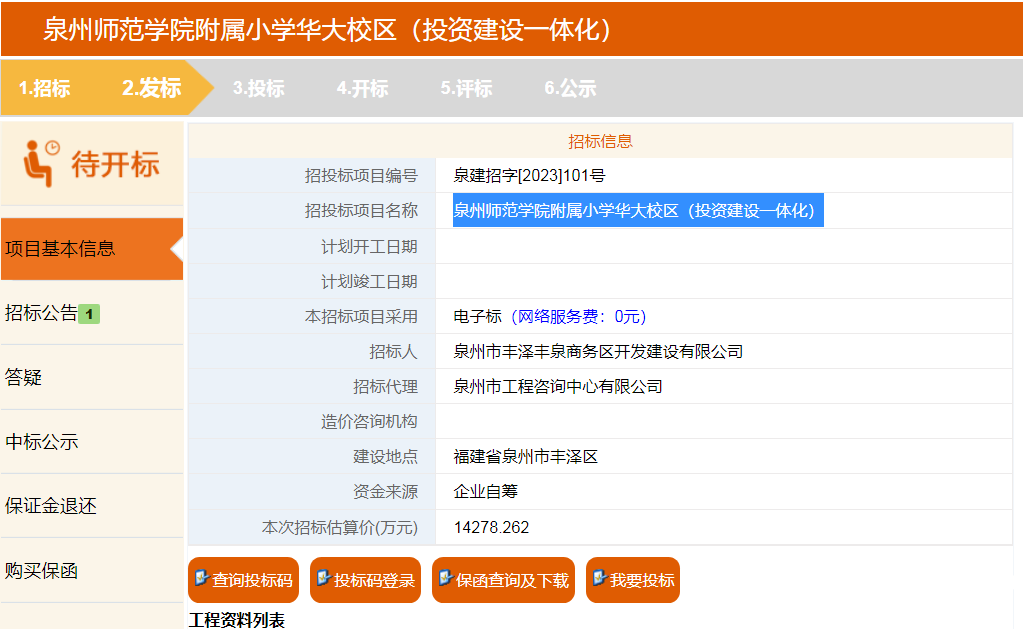This screenshot has height=629, width=1023.
Task: Click the document icon on 我要投标 button
Action: tap(600, 578)
